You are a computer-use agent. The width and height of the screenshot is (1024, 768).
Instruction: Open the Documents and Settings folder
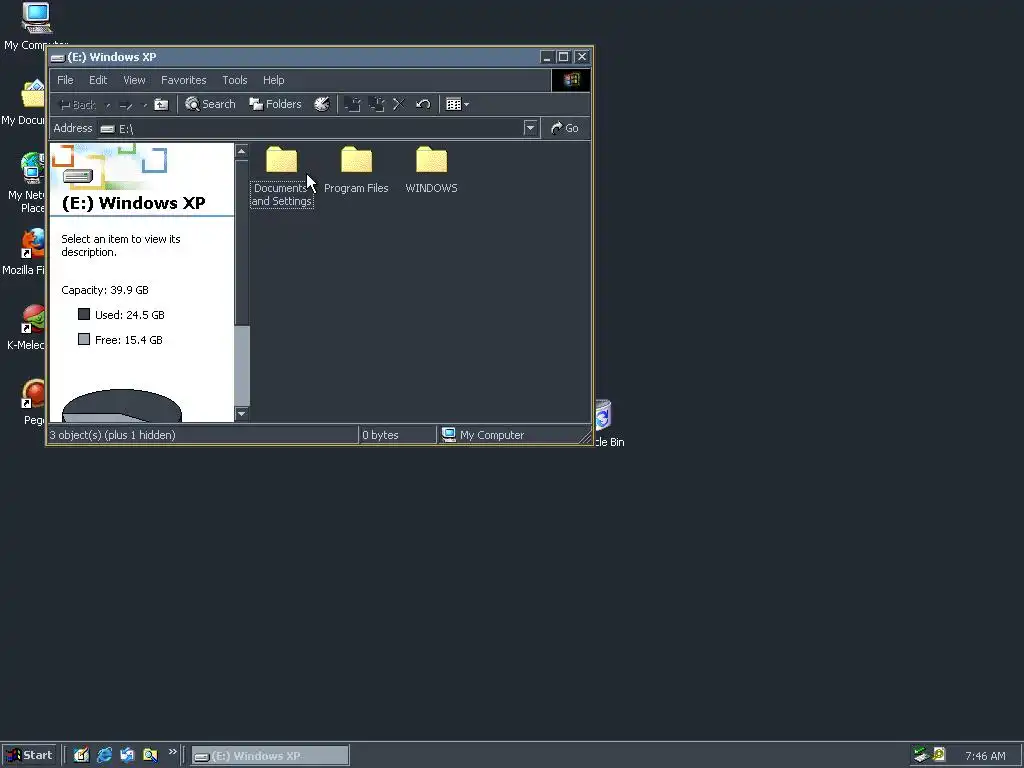281,176
